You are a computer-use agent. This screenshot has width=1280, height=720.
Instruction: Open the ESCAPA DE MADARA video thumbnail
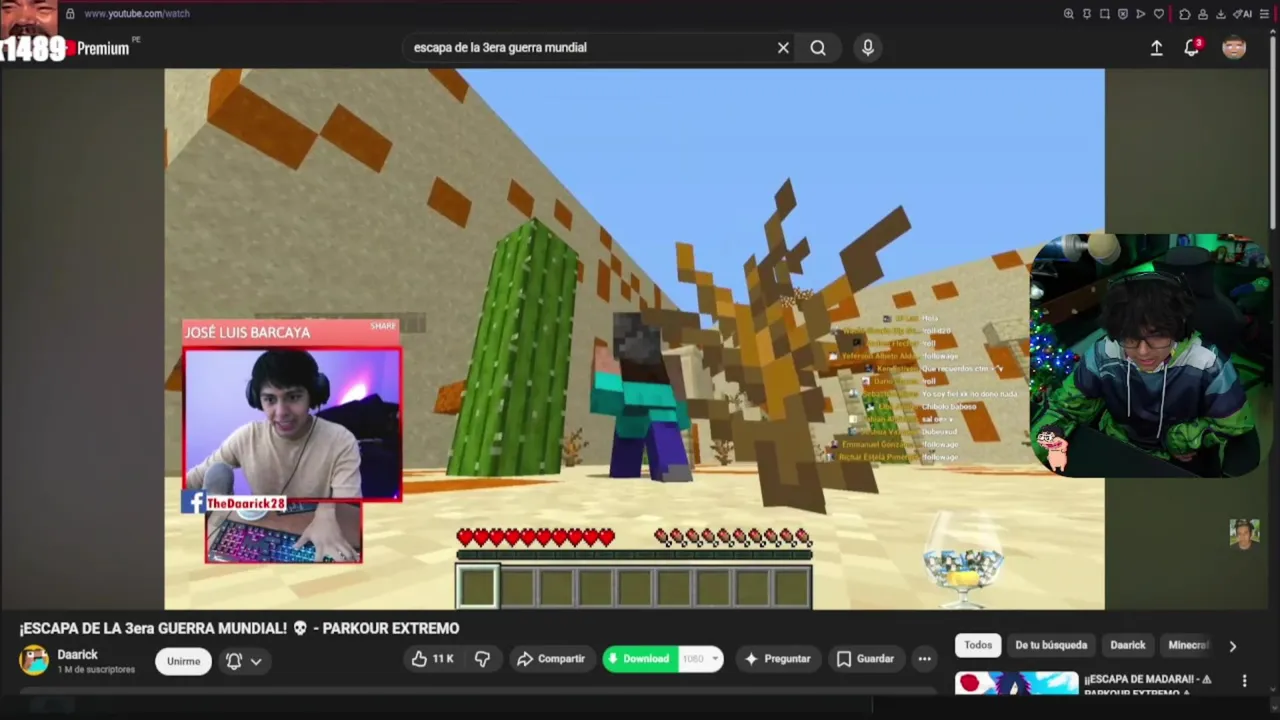click(1016, 684)
